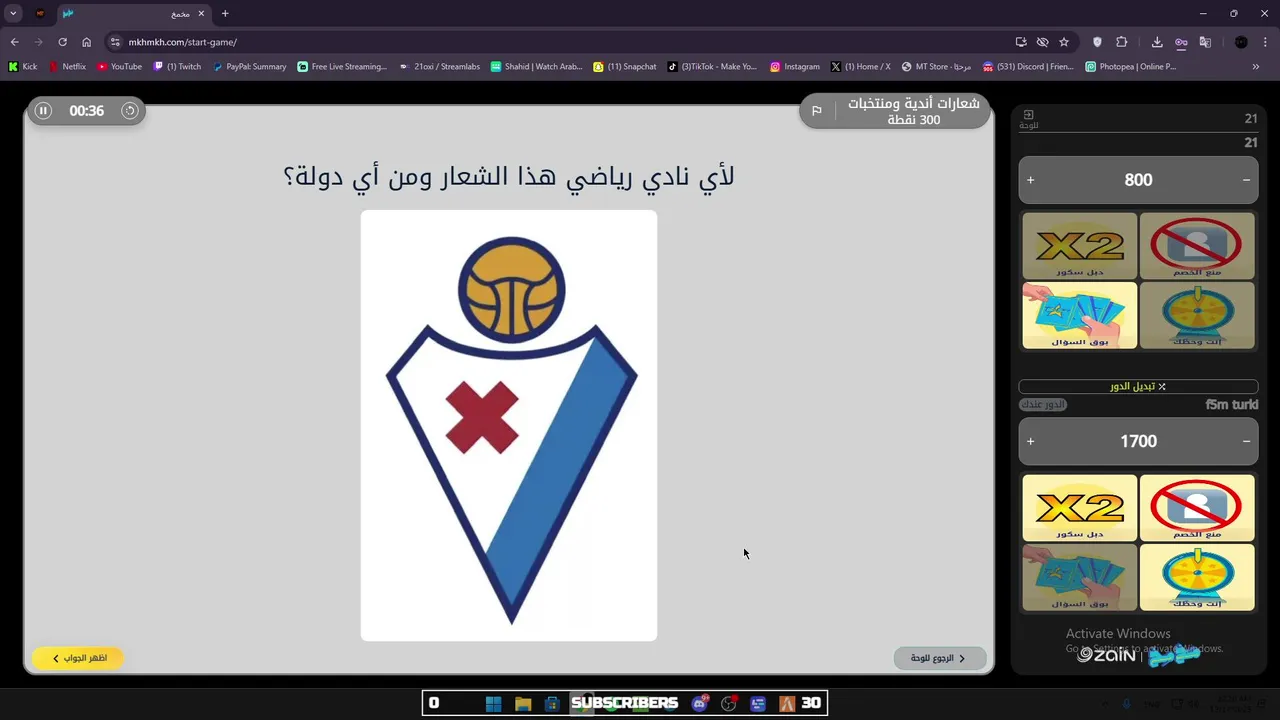
Task: Use team 21's بوق السؤال card
Action: 1080,315
